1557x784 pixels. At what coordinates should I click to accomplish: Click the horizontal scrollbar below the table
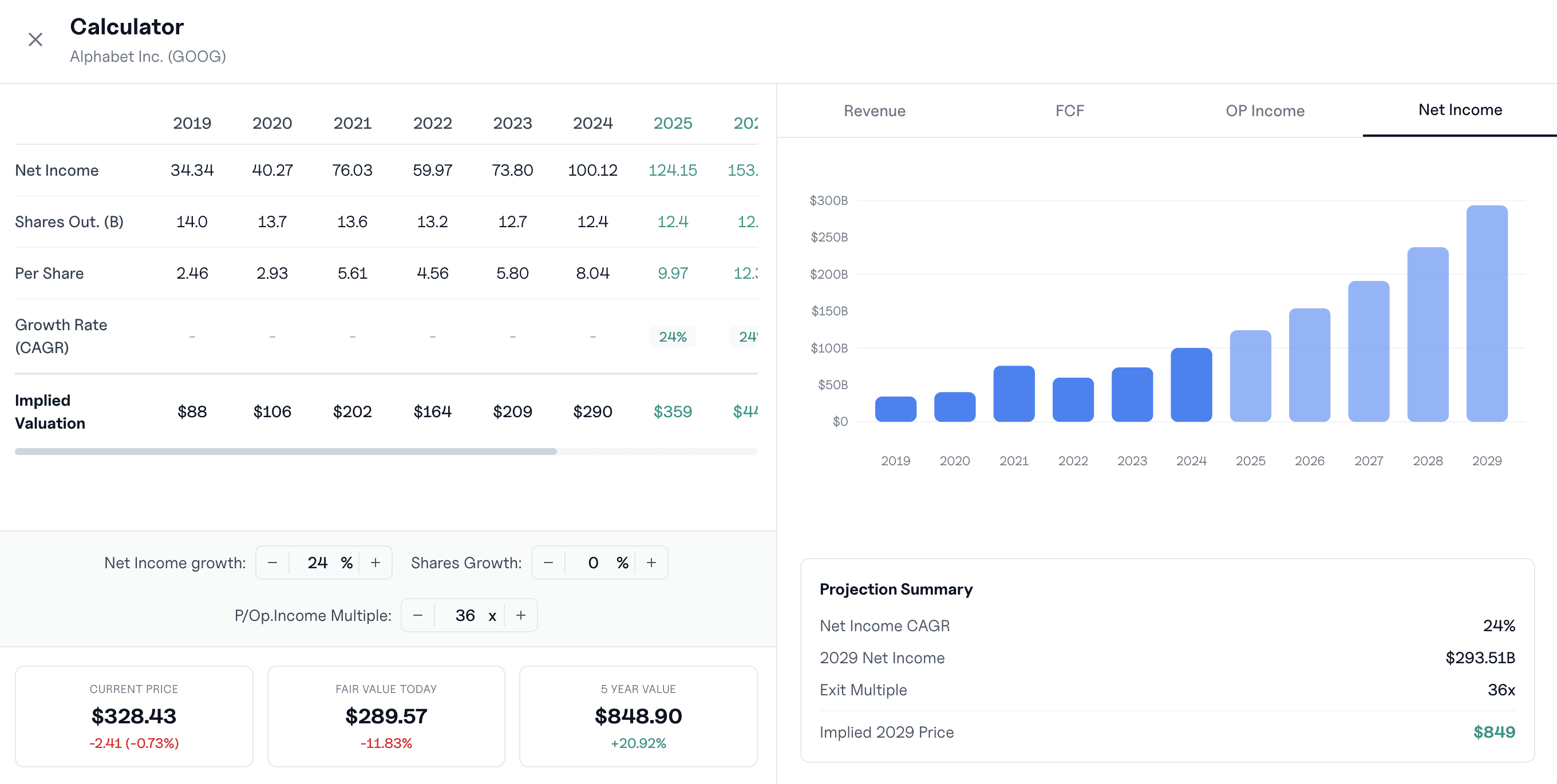[x=284, y=450]
